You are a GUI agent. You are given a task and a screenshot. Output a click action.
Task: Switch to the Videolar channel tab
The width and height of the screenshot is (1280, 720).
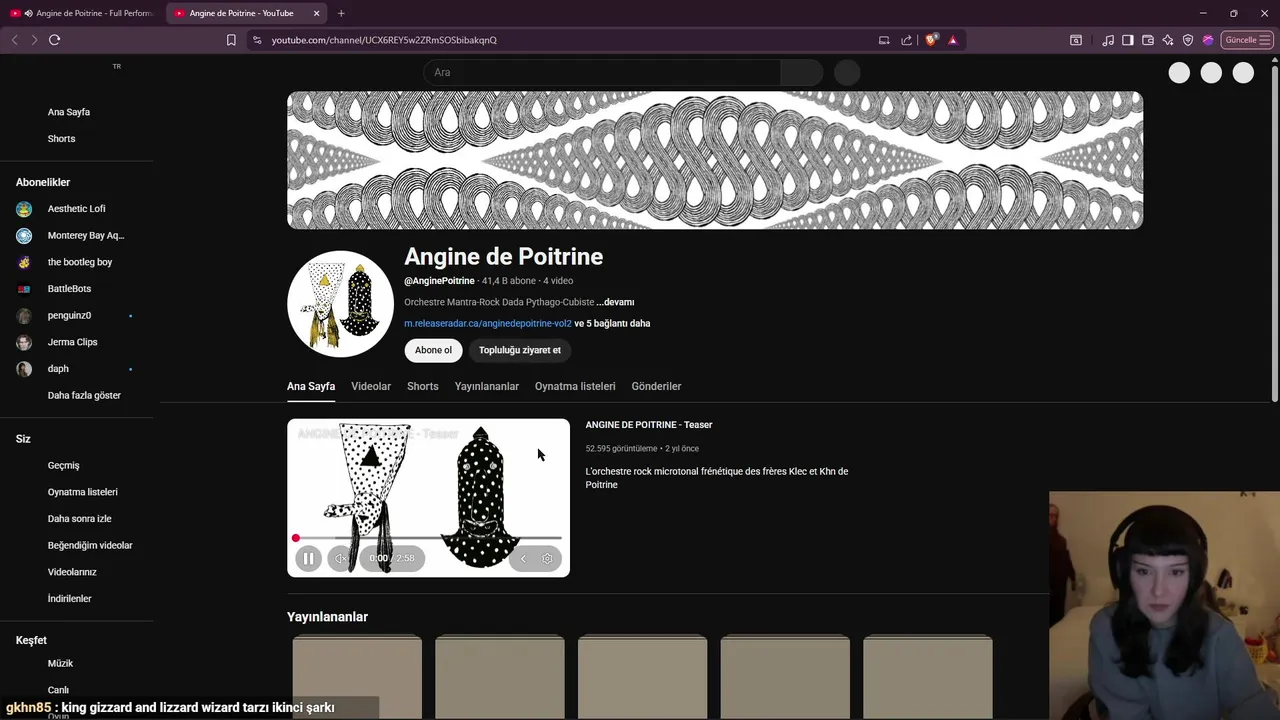coord(371,386)
